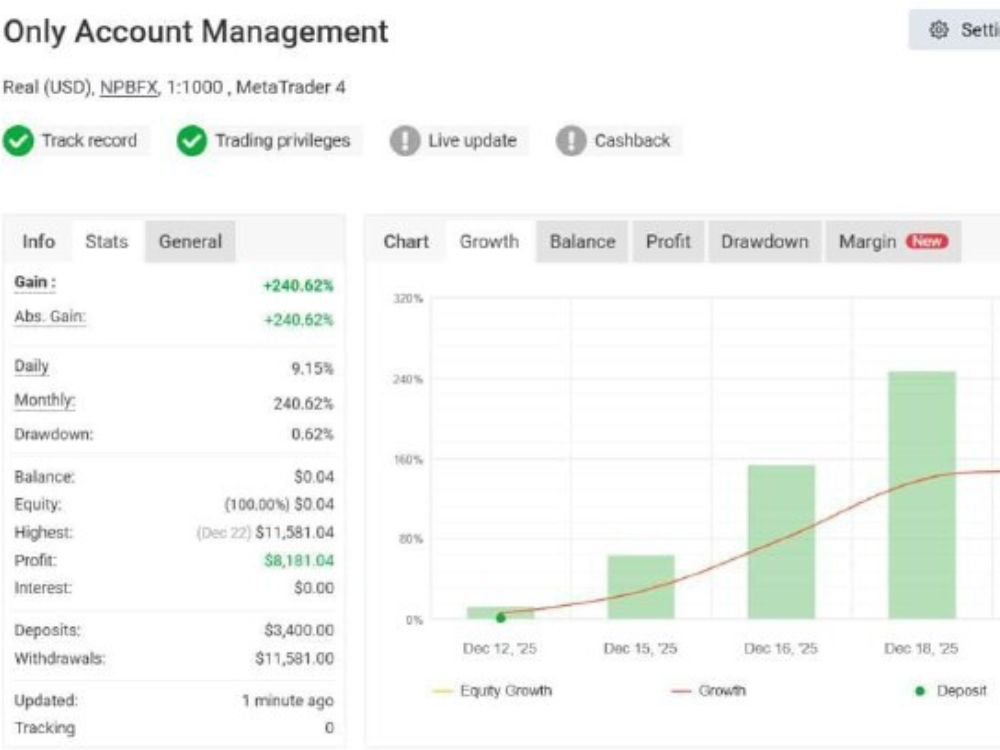The height and width of the screenshot is (750, 1000).
Task: Select the Chart tab
Action: [x=406, y=242]
